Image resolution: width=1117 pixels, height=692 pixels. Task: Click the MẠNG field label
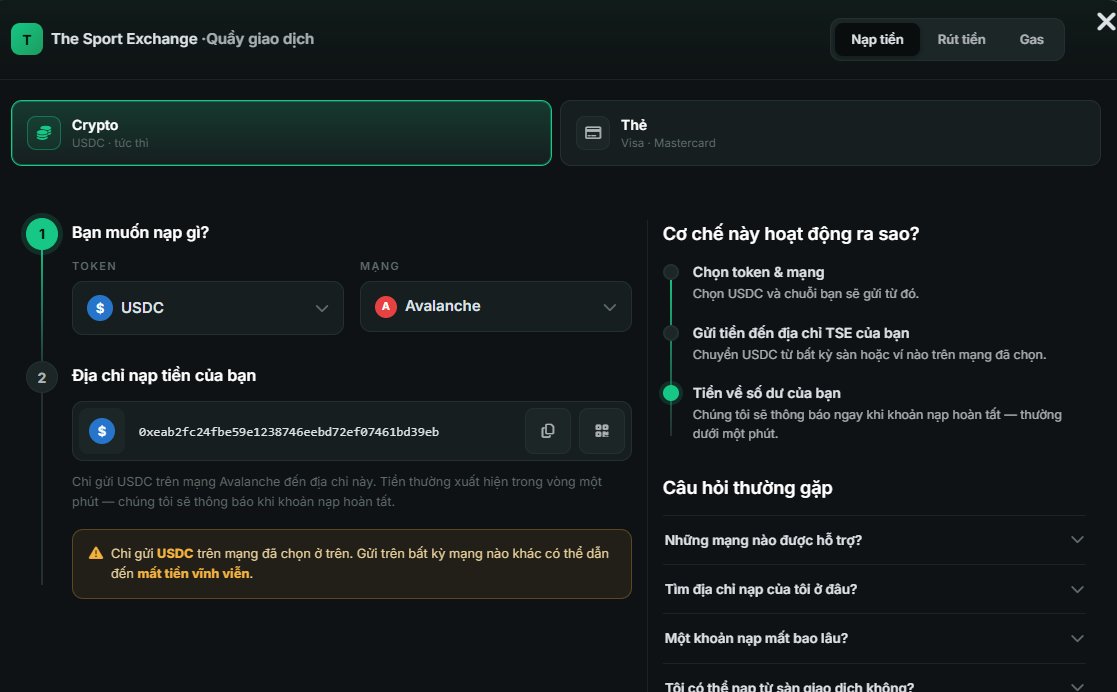pyautogui.click(x=380, y=266)
